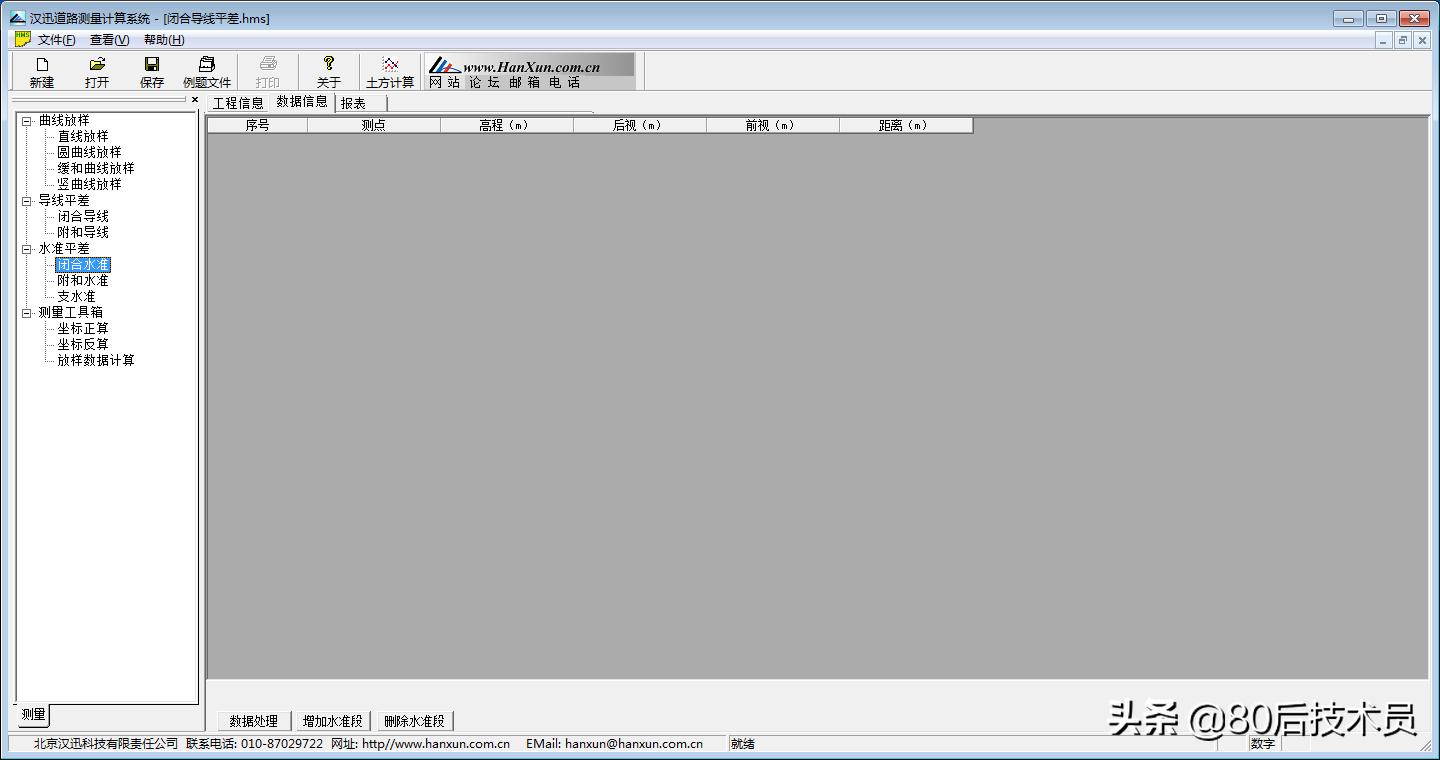Select the 测量 tab at panel bottom
This screenshot has height=760, width=1440.
tap(33, 714)
